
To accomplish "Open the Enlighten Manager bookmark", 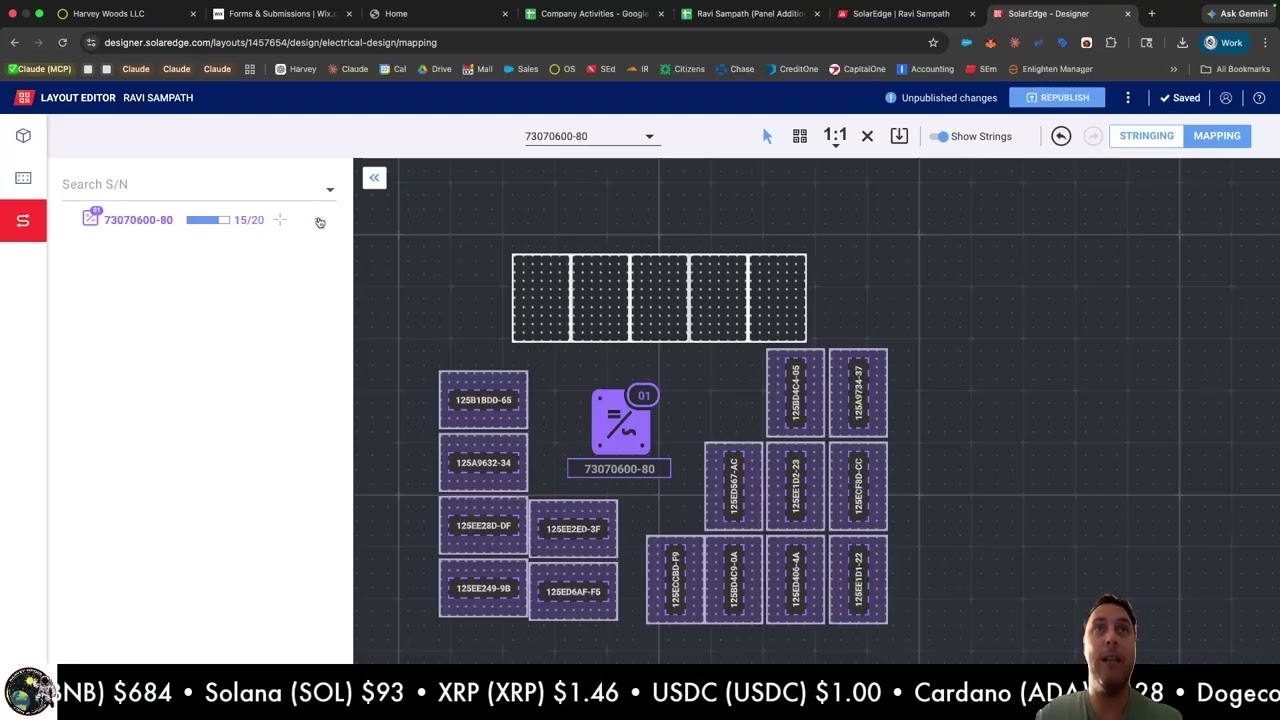I will coord(1050,69).
